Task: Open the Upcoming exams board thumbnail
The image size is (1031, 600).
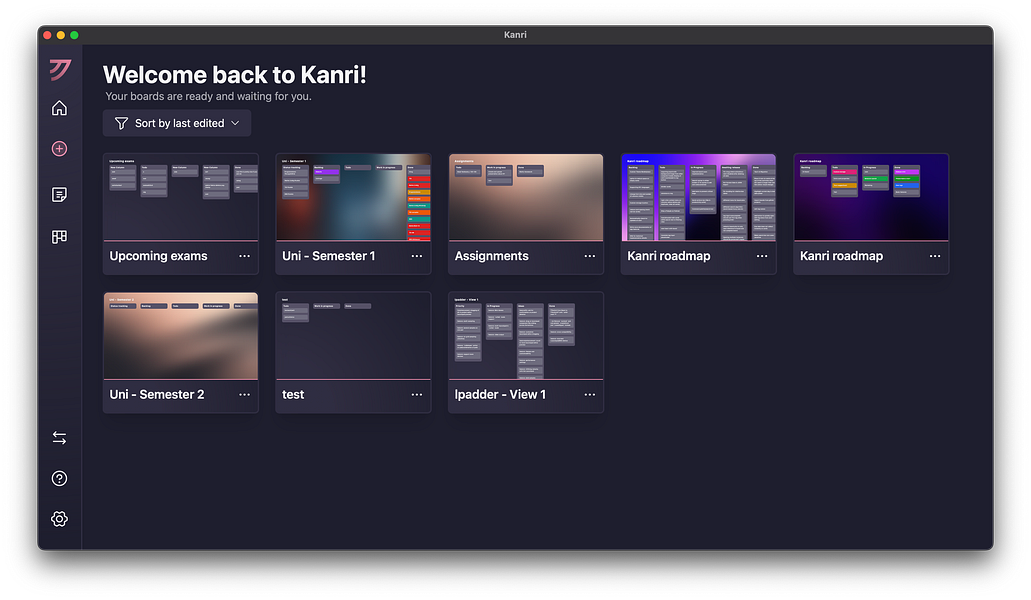Action: point(181,197)
